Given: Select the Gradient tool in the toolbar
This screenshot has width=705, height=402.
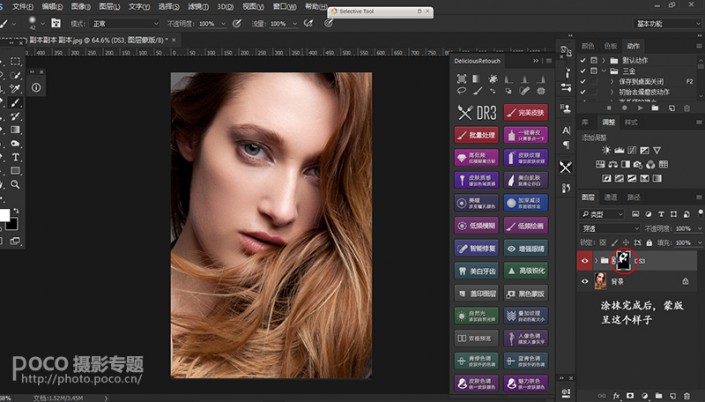Looking at the screenshot, I should click(x=16, y=130).
